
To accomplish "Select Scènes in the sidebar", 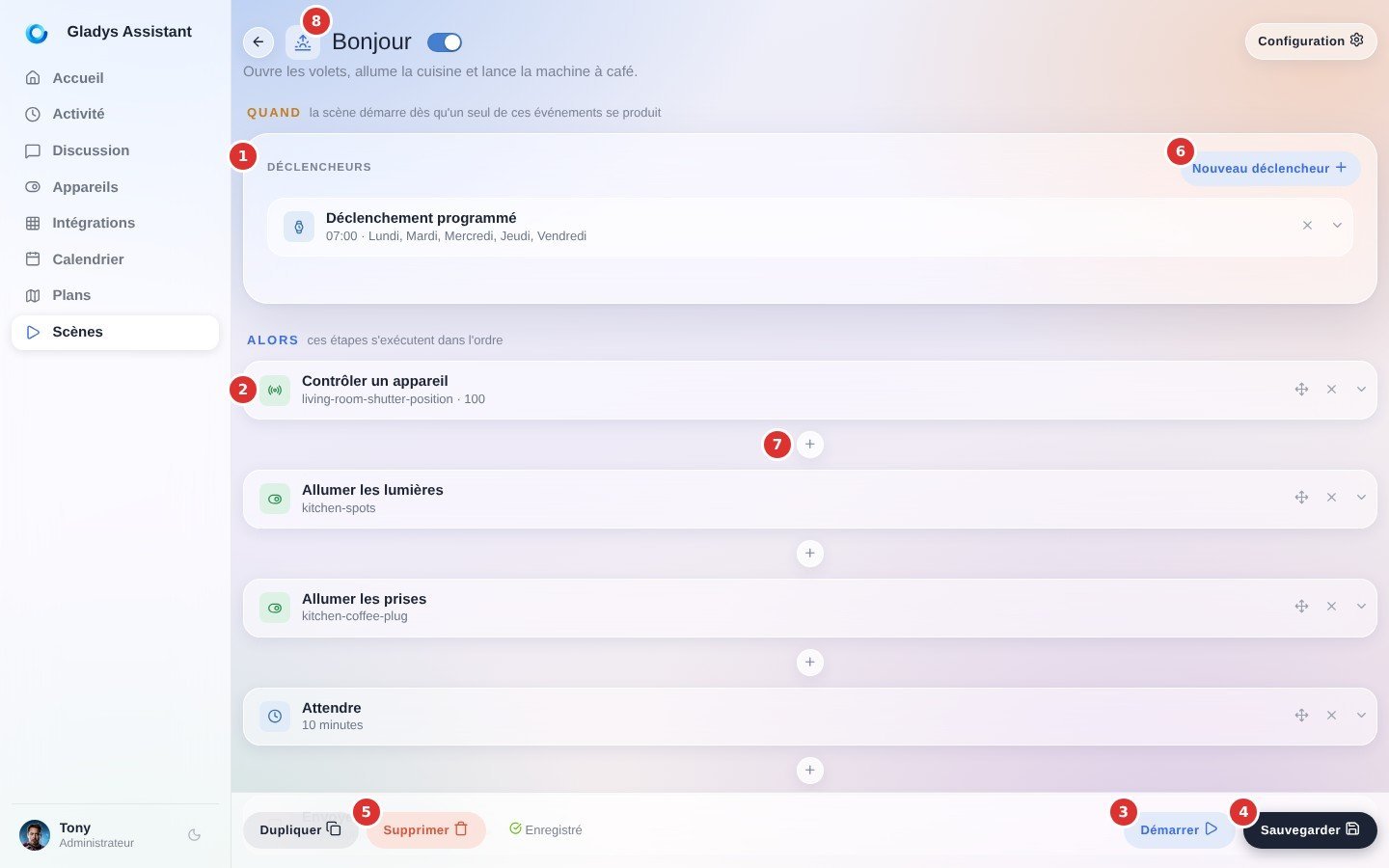I will [x=115, y=332].
